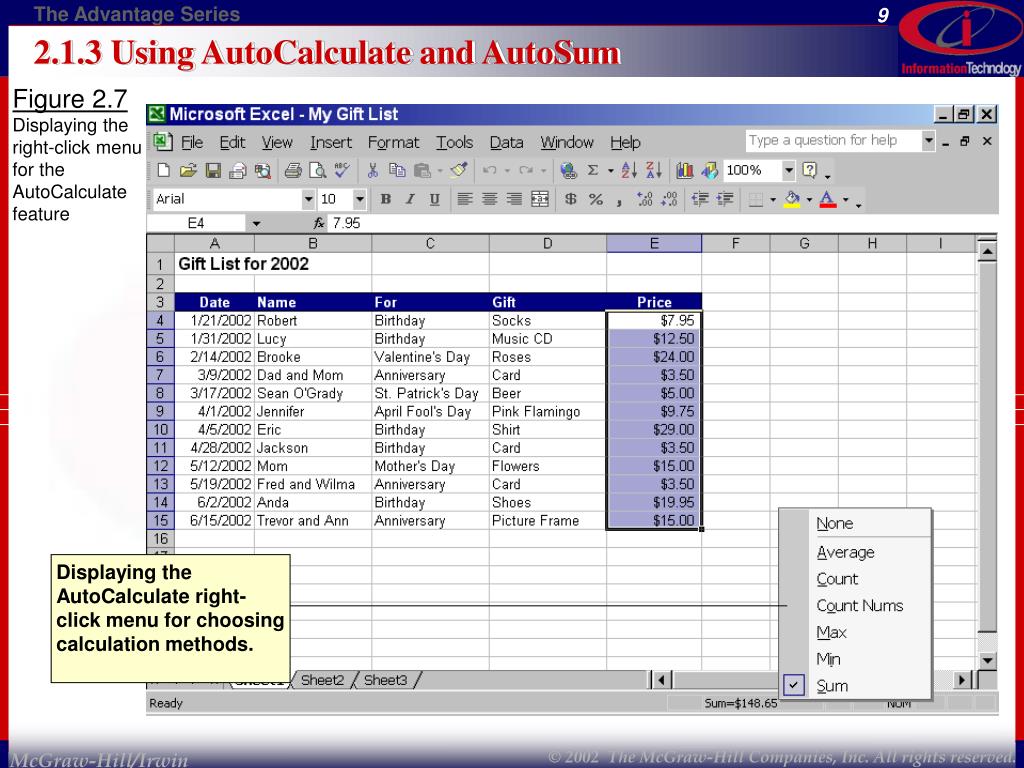Click the Increase Indent icon
1024x768 pixels.
(x=725, y=199)
